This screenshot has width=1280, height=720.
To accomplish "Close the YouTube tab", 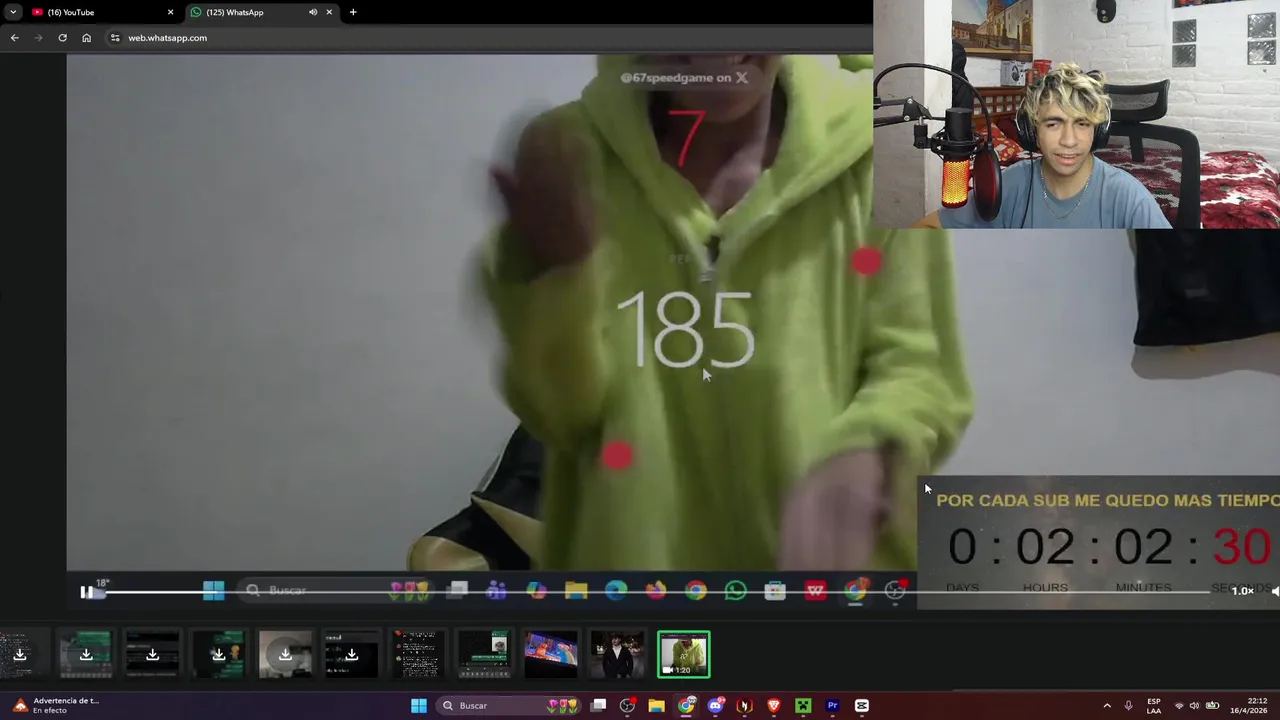I will click(170, 12).
